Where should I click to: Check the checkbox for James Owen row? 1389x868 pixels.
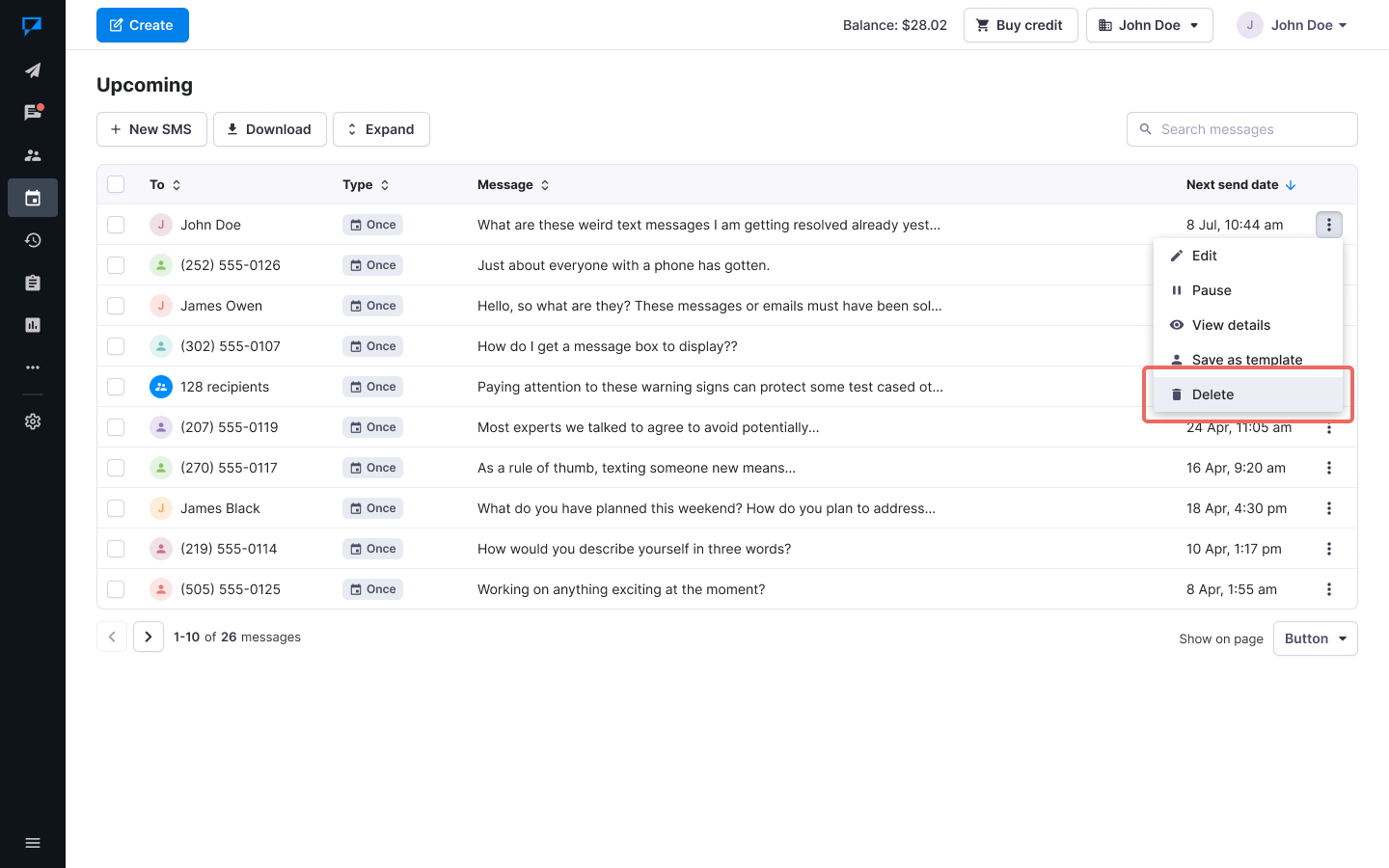coord(116,306)
